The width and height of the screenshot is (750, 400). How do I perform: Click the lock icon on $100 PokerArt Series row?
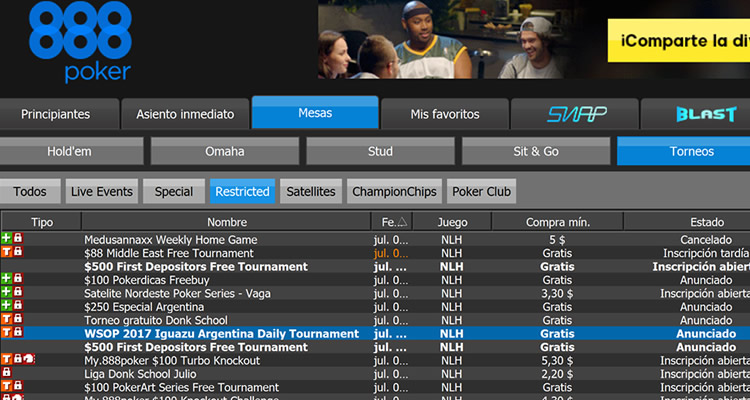pyautogui.click(x=18, y=385)
